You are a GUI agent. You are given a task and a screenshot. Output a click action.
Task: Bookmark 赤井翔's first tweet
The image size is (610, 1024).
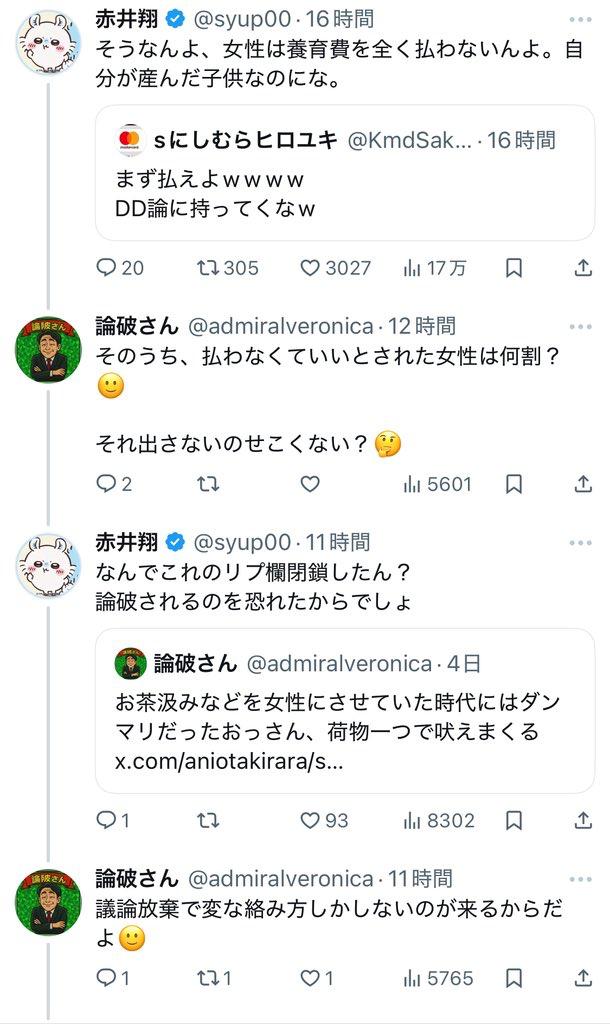(x=513, y=267)
